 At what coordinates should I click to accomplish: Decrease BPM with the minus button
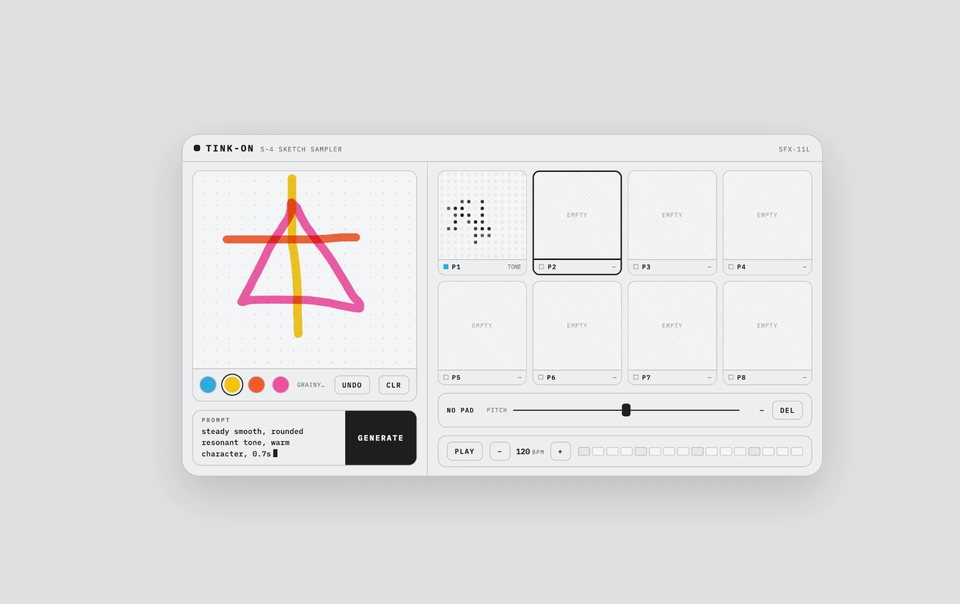coord(500,452)
